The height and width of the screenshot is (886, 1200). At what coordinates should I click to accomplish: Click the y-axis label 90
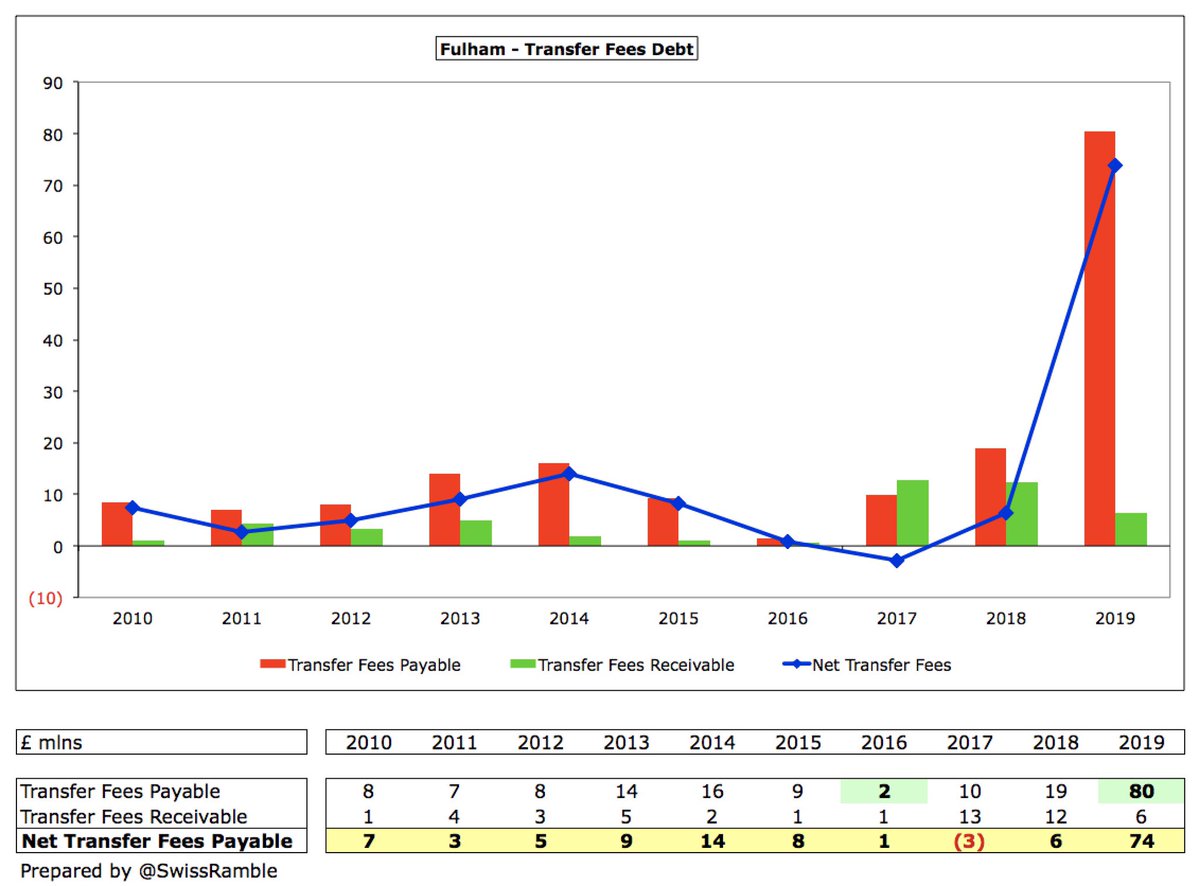point(53,83)
